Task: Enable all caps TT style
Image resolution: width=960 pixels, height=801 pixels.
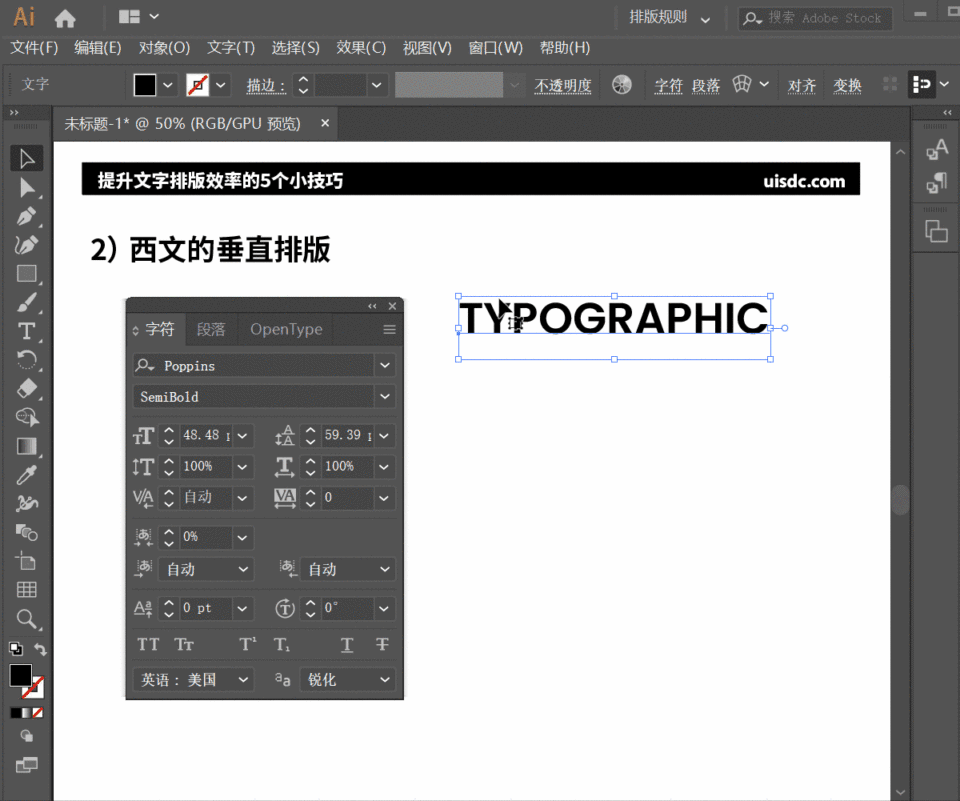Action: click(x=148, y=645)
